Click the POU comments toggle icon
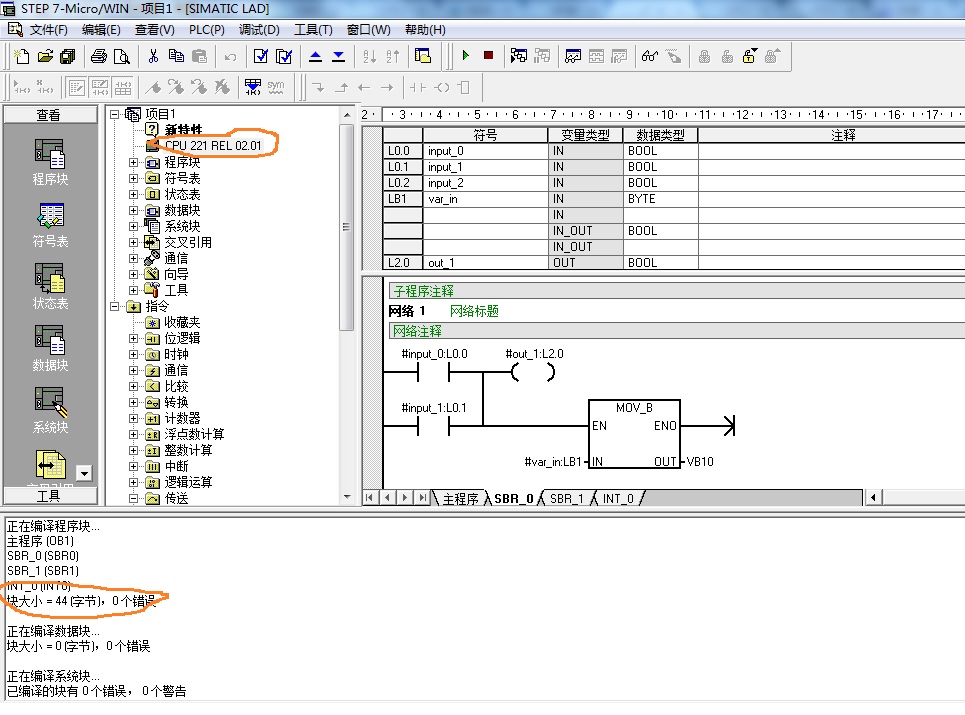This screenshot has width=965, height=715. (x=76, y=87)
